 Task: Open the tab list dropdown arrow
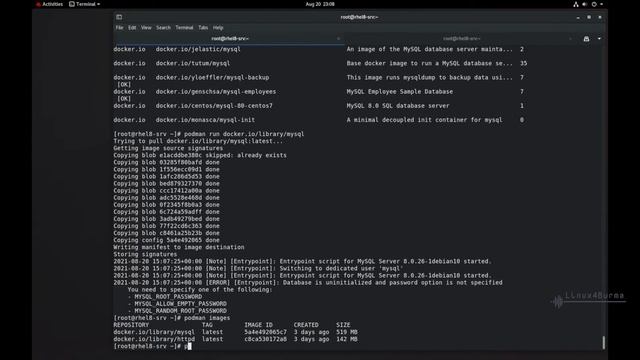tap(599, 39)
